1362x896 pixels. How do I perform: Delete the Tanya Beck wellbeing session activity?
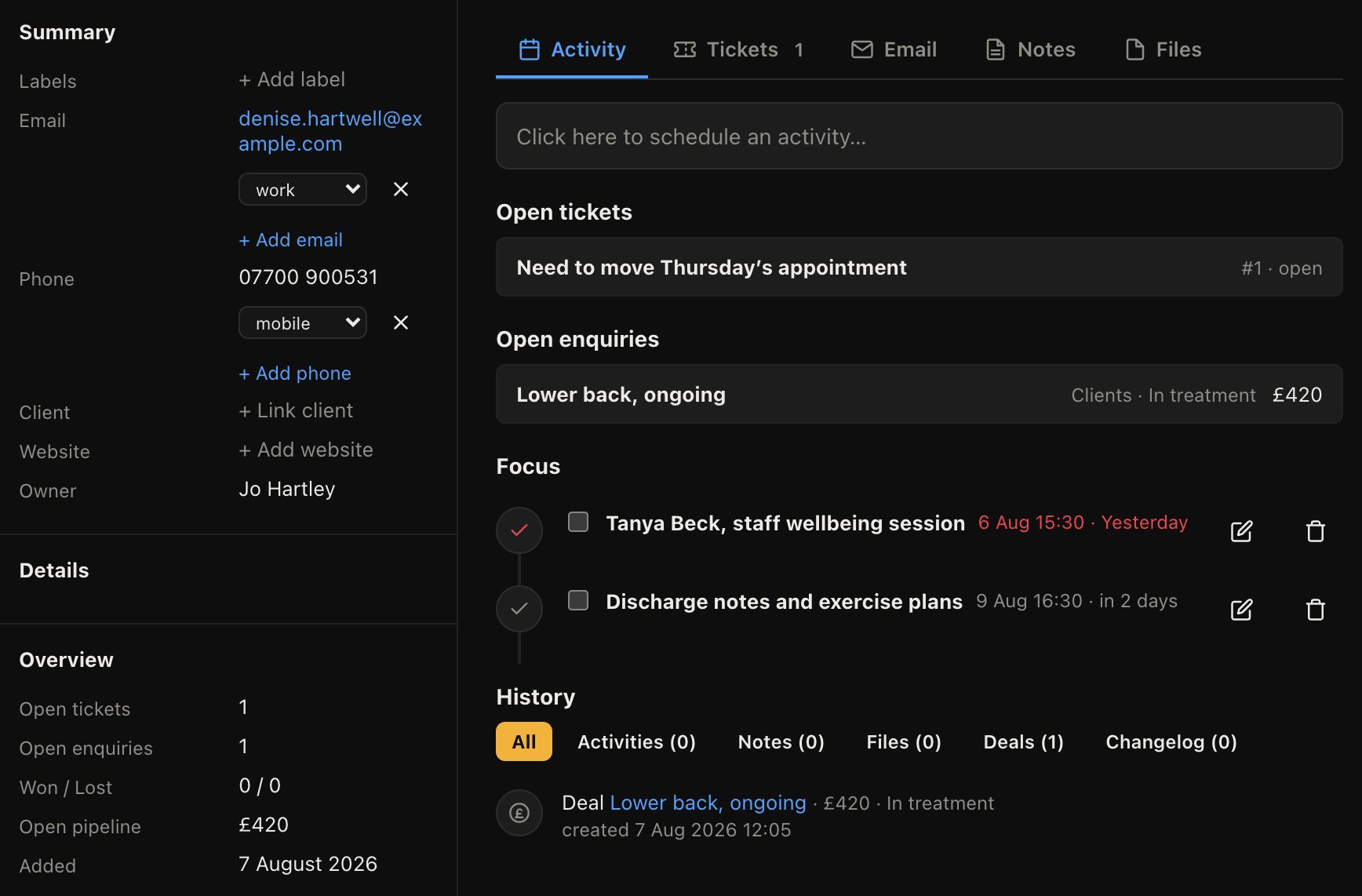[x=1316, y=531]
